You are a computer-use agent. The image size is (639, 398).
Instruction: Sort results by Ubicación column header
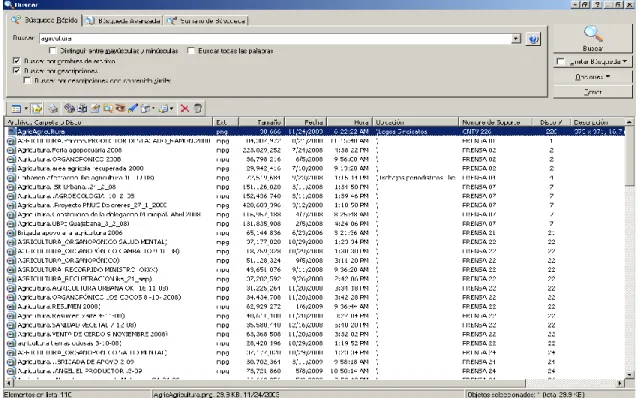415,122
